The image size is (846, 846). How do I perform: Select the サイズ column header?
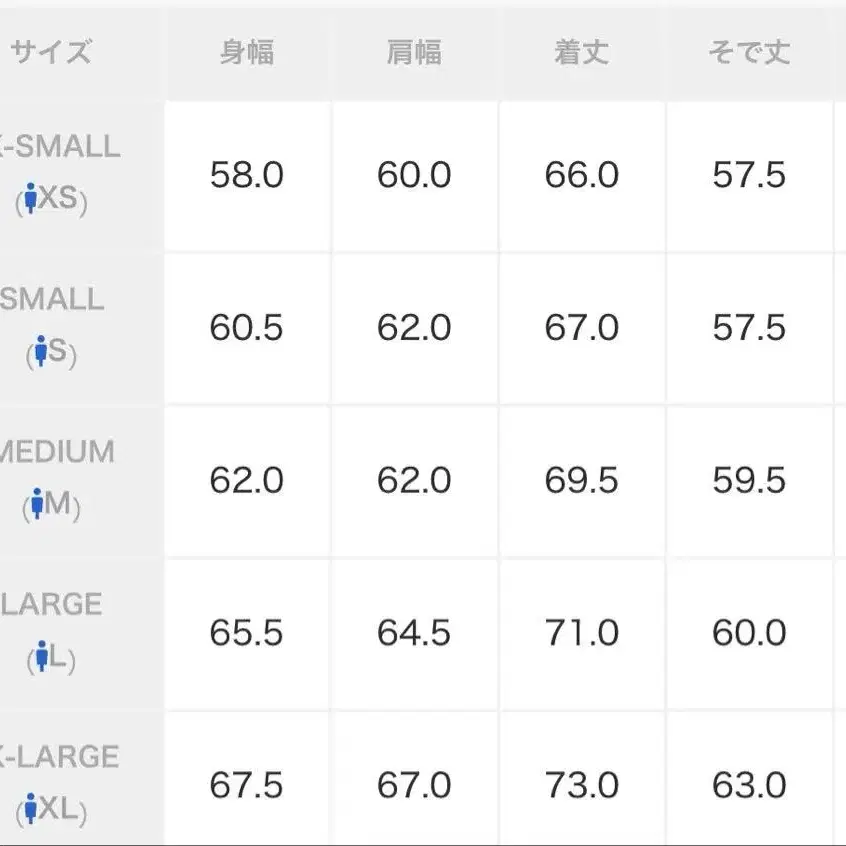[52, 52]
